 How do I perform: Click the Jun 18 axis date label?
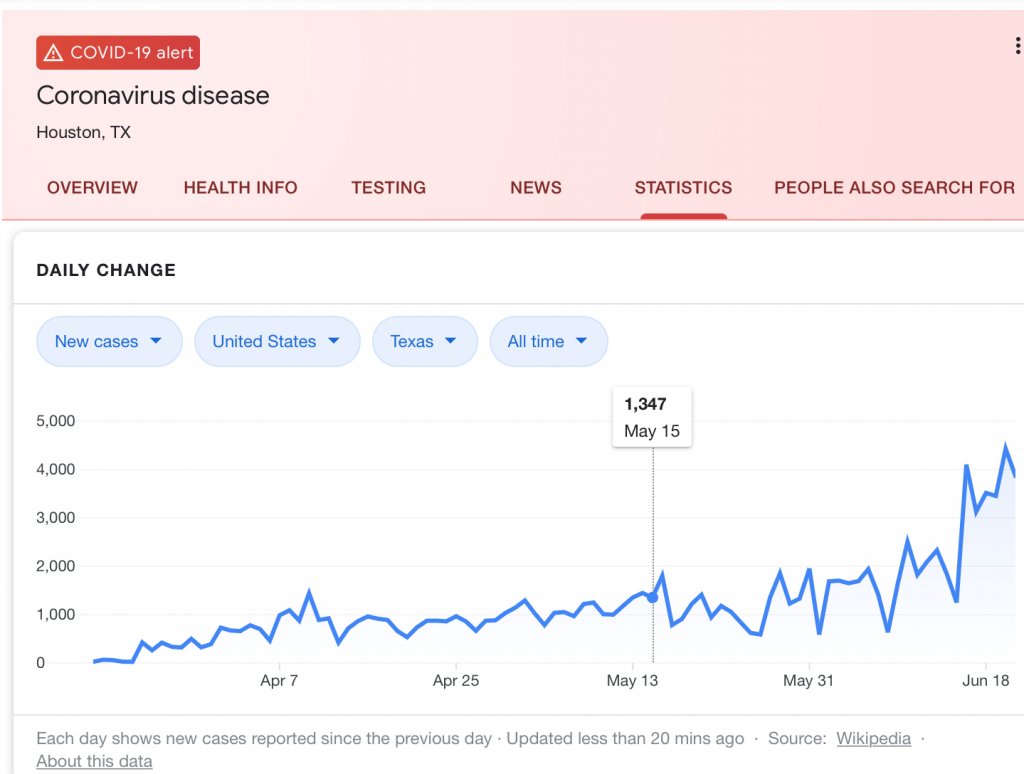pyautogui.click(x=986, y=681)
